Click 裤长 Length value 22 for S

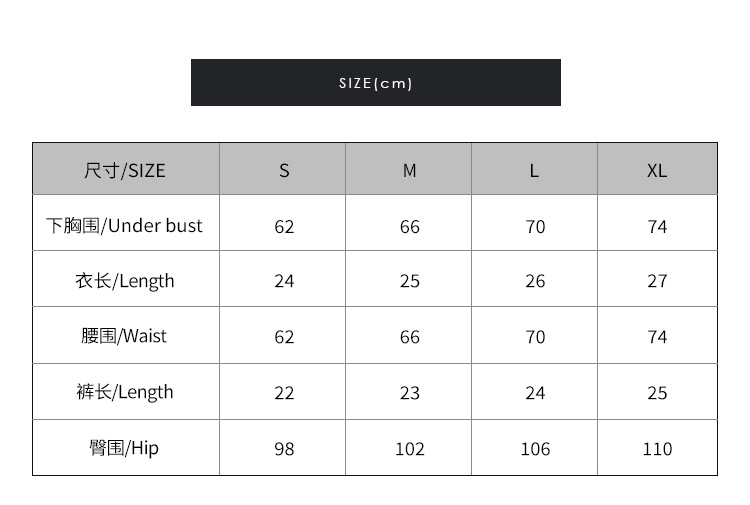(284, 393)
